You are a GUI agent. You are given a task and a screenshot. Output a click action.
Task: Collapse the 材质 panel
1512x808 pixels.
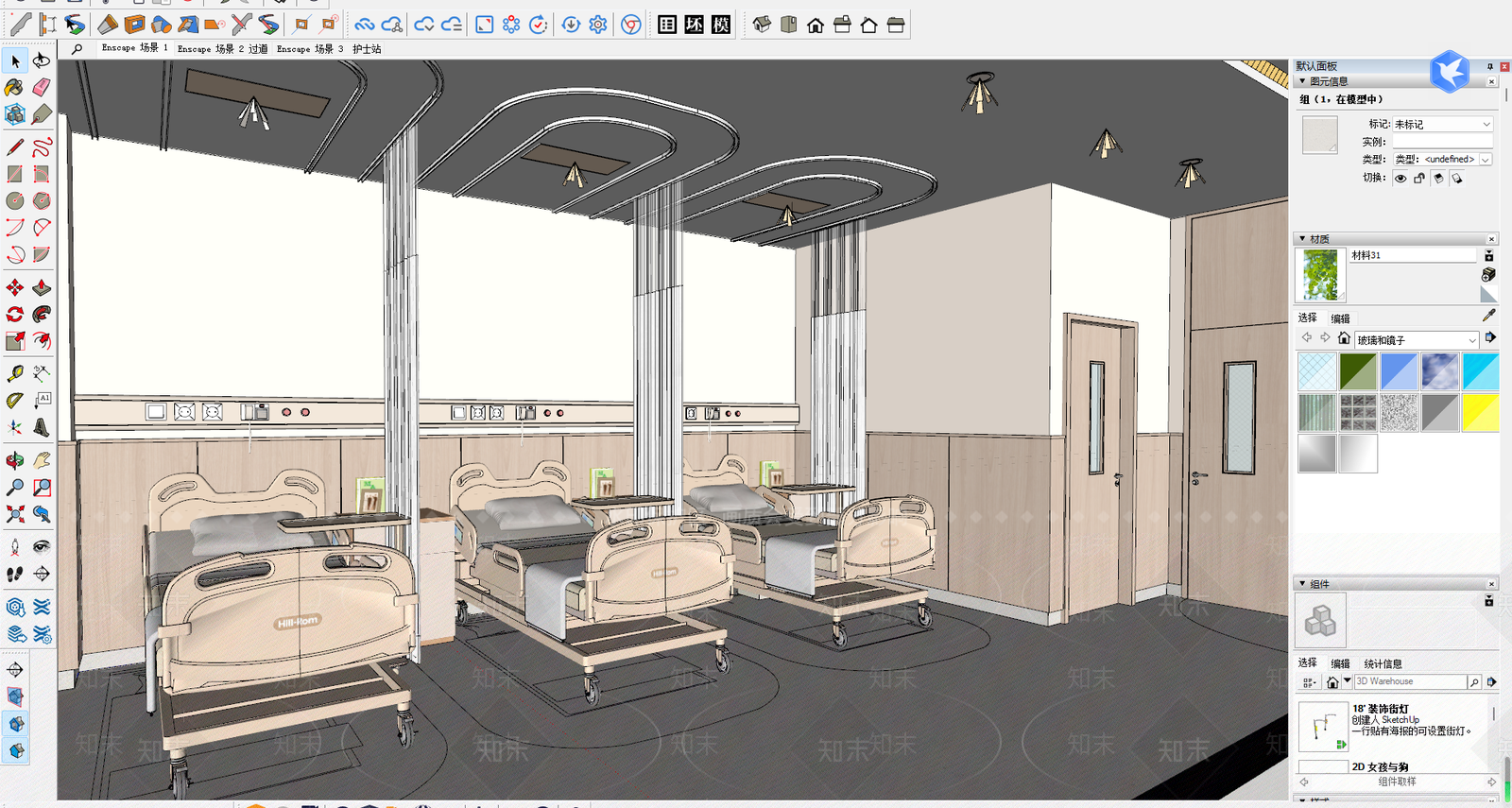click(x=1302, y=239)
